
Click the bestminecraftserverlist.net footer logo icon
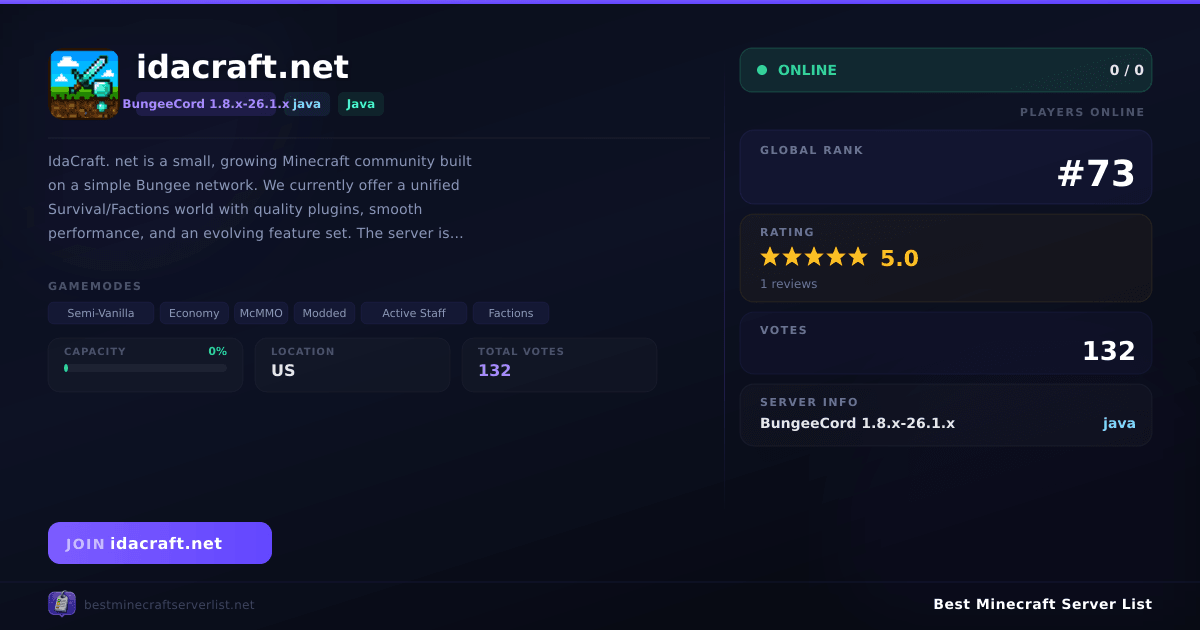(x=62, y=604)
